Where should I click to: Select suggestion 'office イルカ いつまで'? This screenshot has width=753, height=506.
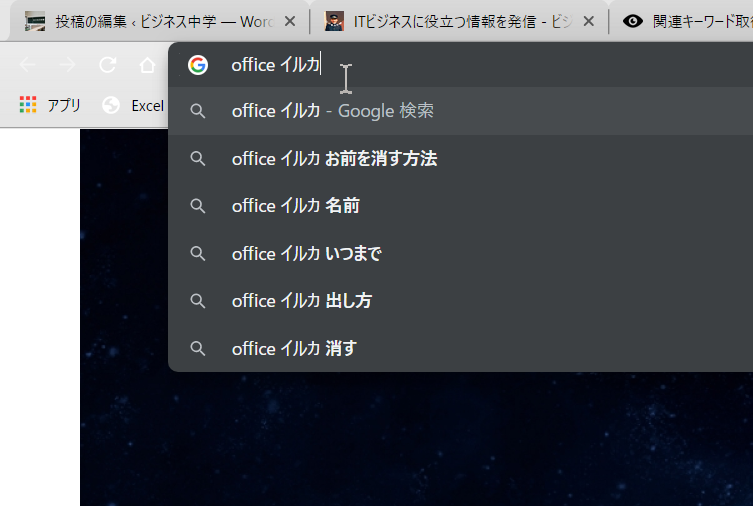click(461, 253)
